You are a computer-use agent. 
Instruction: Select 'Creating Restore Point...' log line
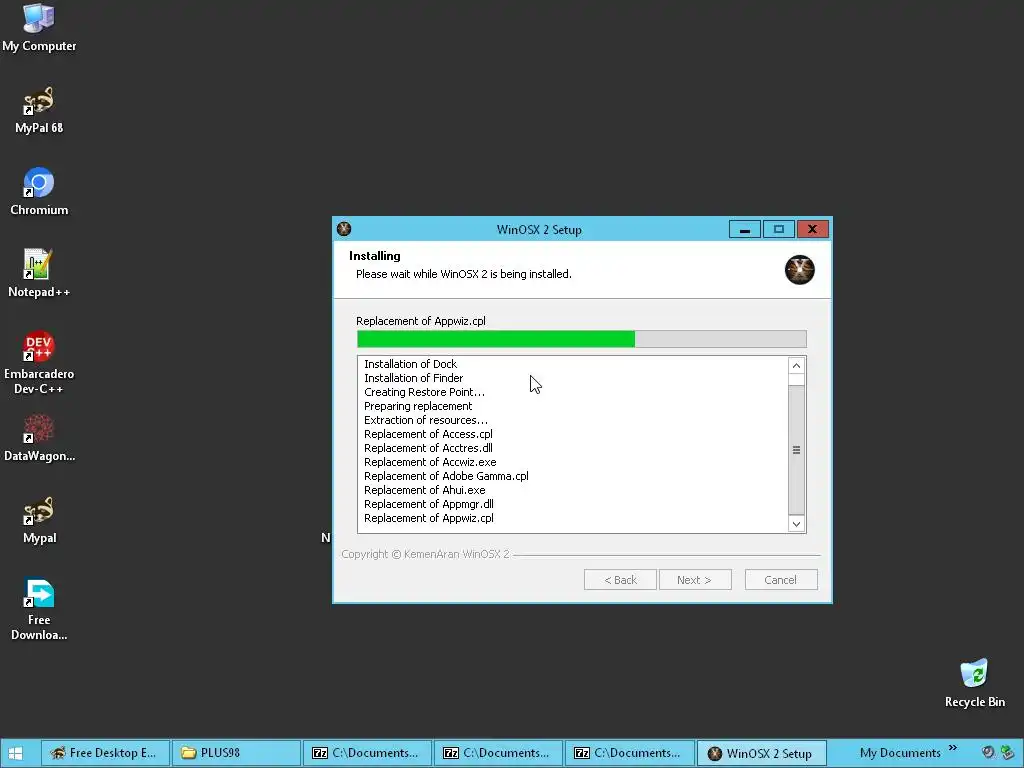click(x=424, y=392)
